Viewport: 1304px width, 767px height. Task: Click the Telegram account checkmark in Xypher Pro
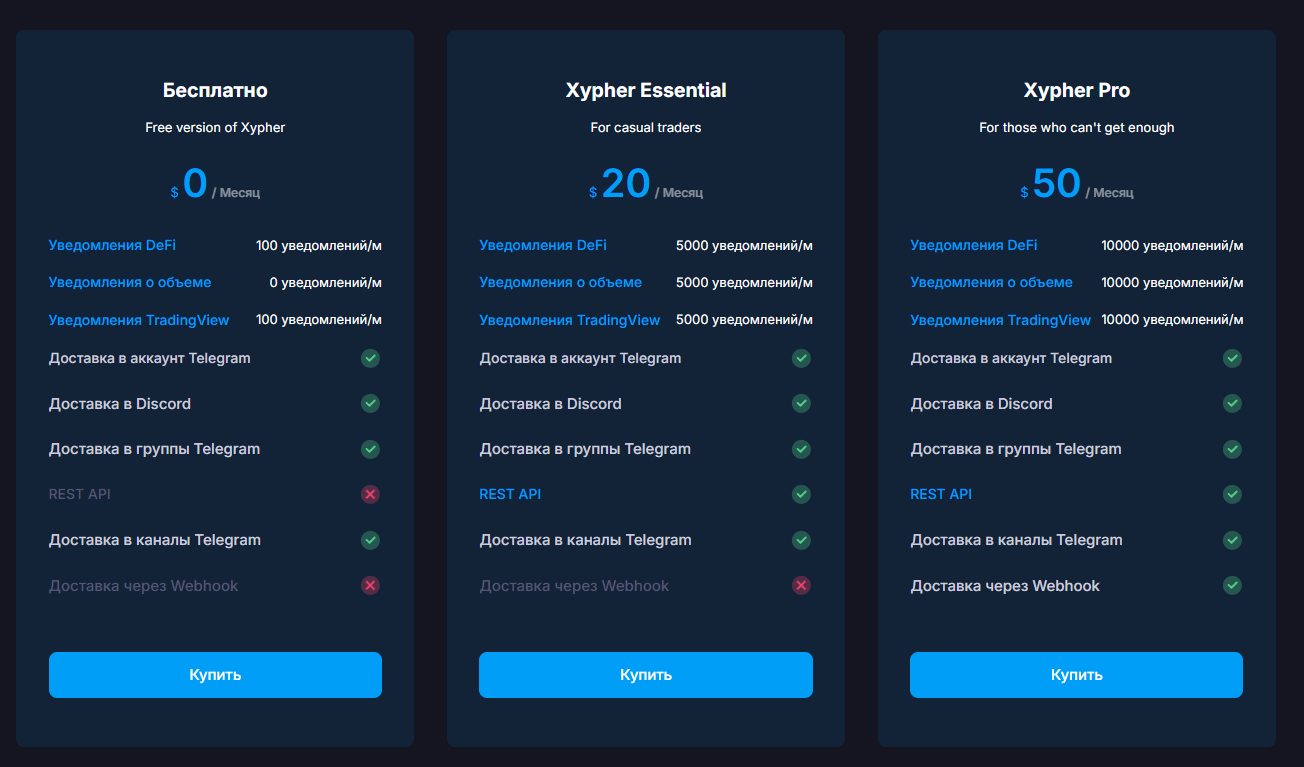pos(1233,358)
